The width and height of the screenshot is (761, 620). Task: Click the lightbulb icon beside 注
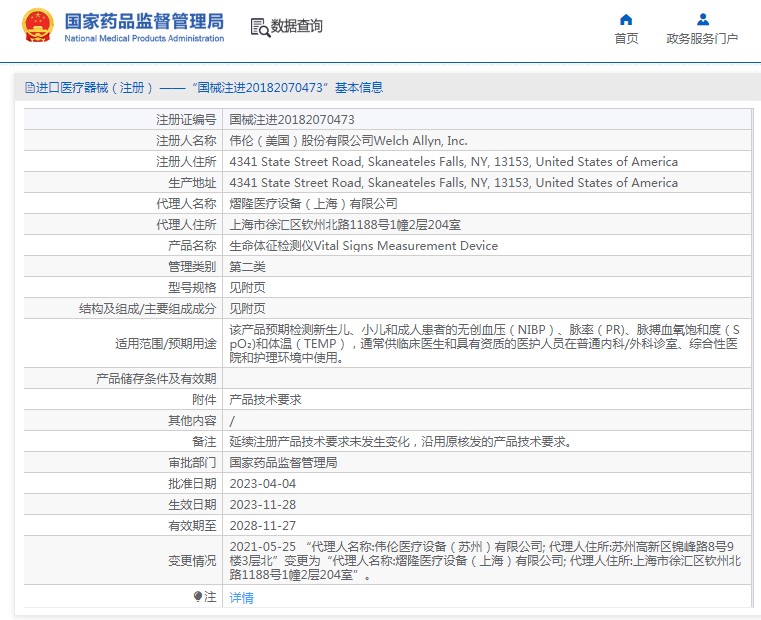(198, 596)
